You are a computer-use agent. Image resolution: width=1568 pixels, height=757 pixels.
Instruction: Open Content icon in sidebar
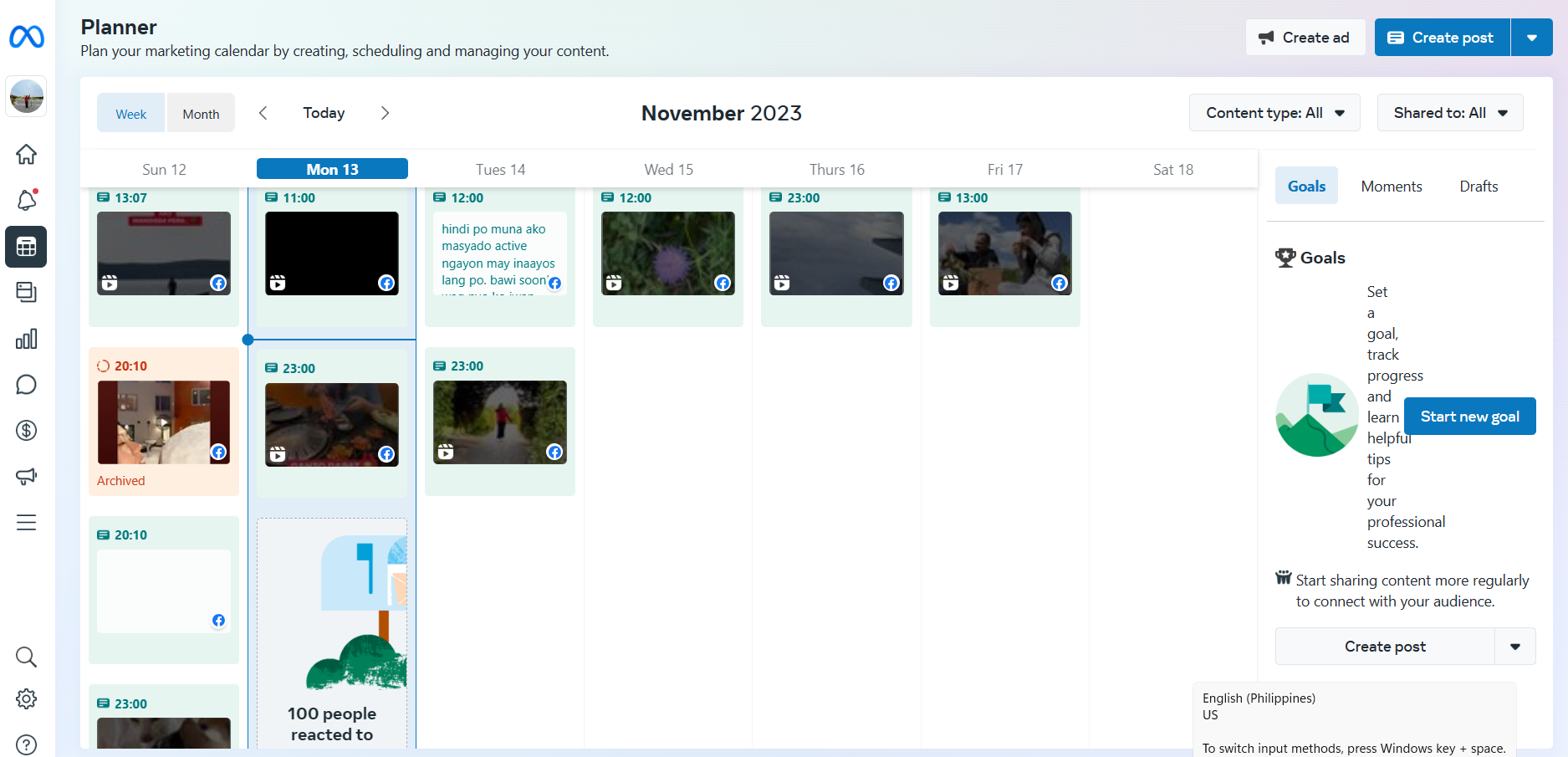coord(27,293)
